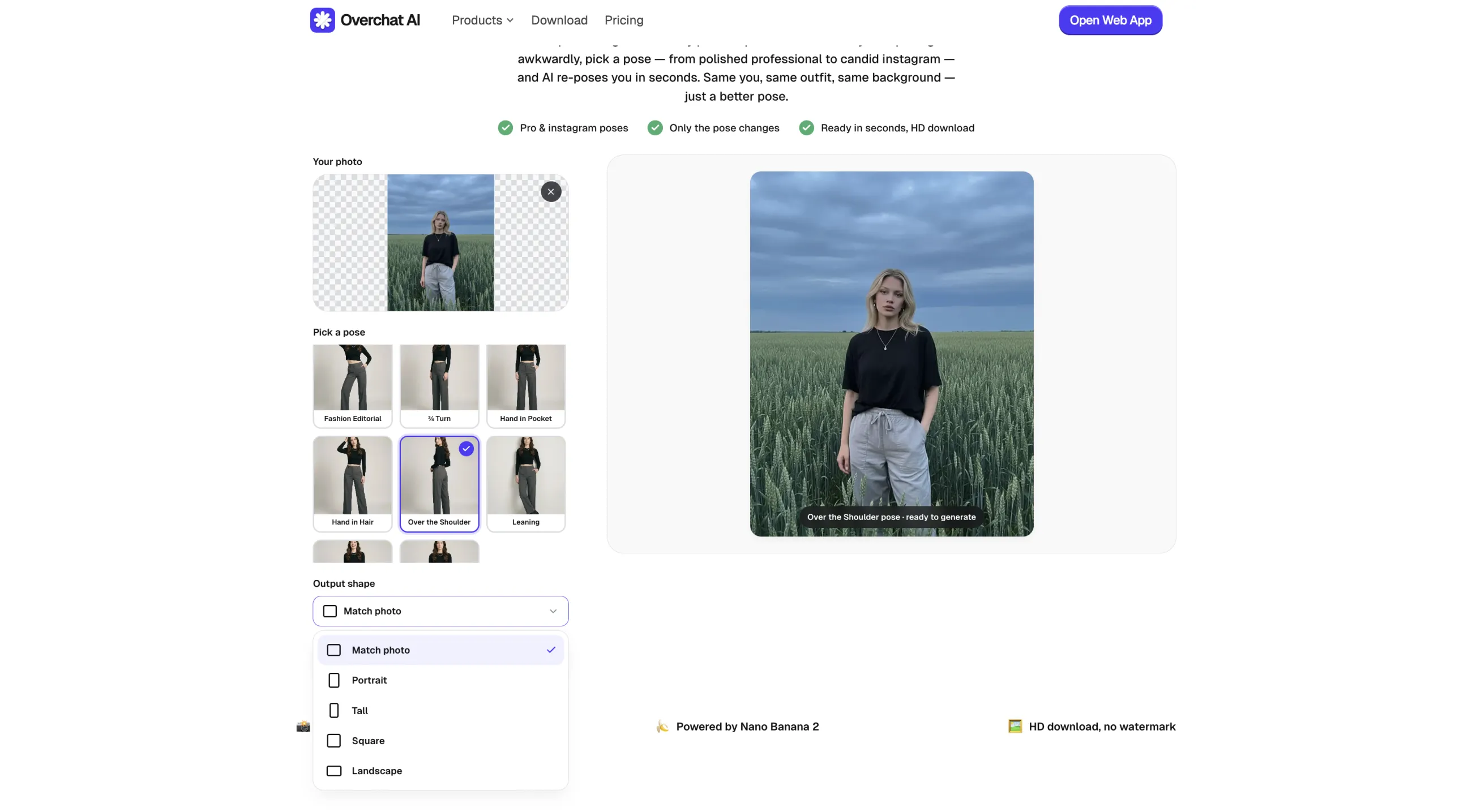Click the Over the Shoulder pose ready to generate label
This screenshot has height=812, width=1472.
[892, 517]
